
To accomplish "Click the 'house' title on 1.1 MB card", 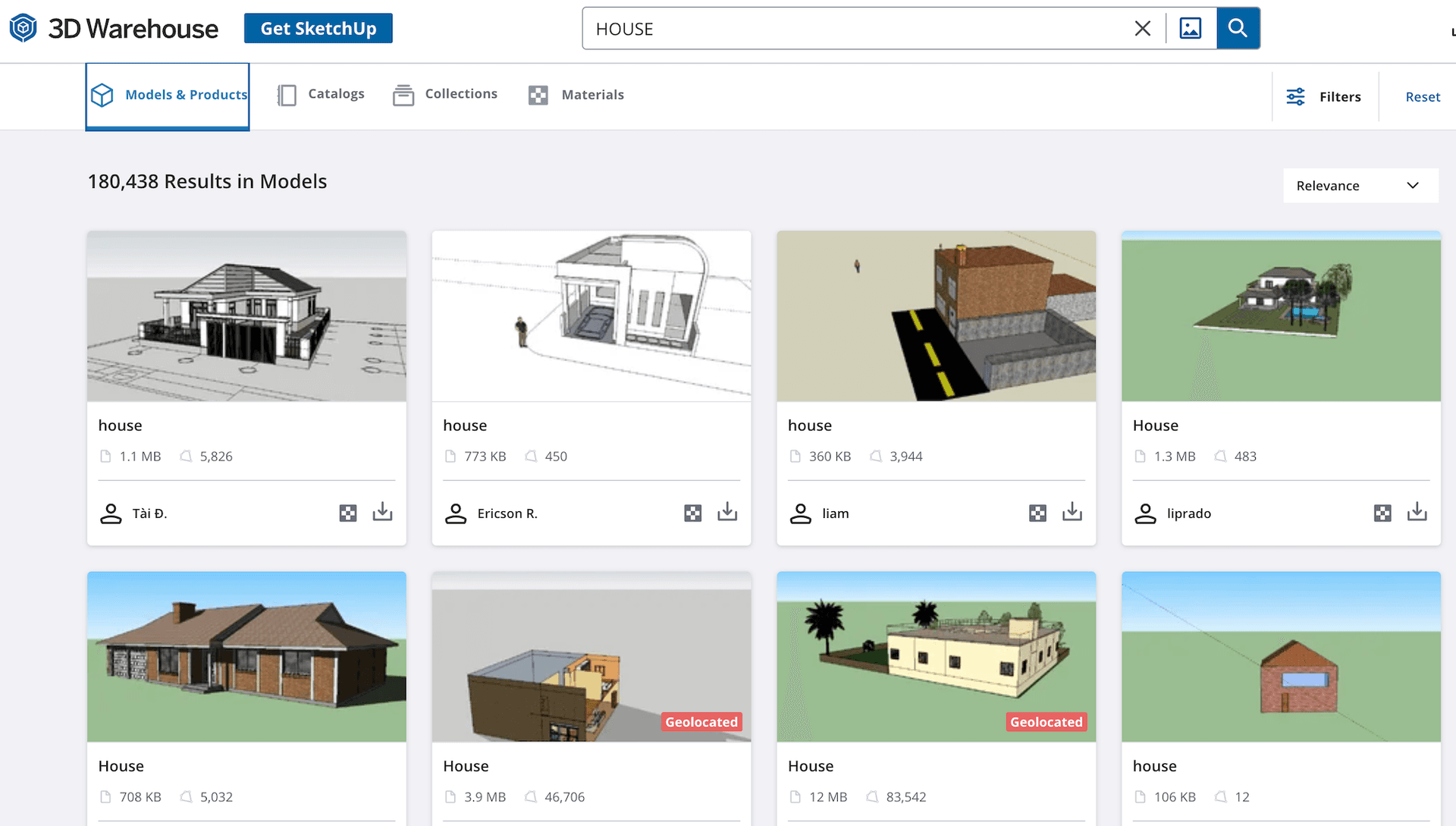I will (120, 426).
